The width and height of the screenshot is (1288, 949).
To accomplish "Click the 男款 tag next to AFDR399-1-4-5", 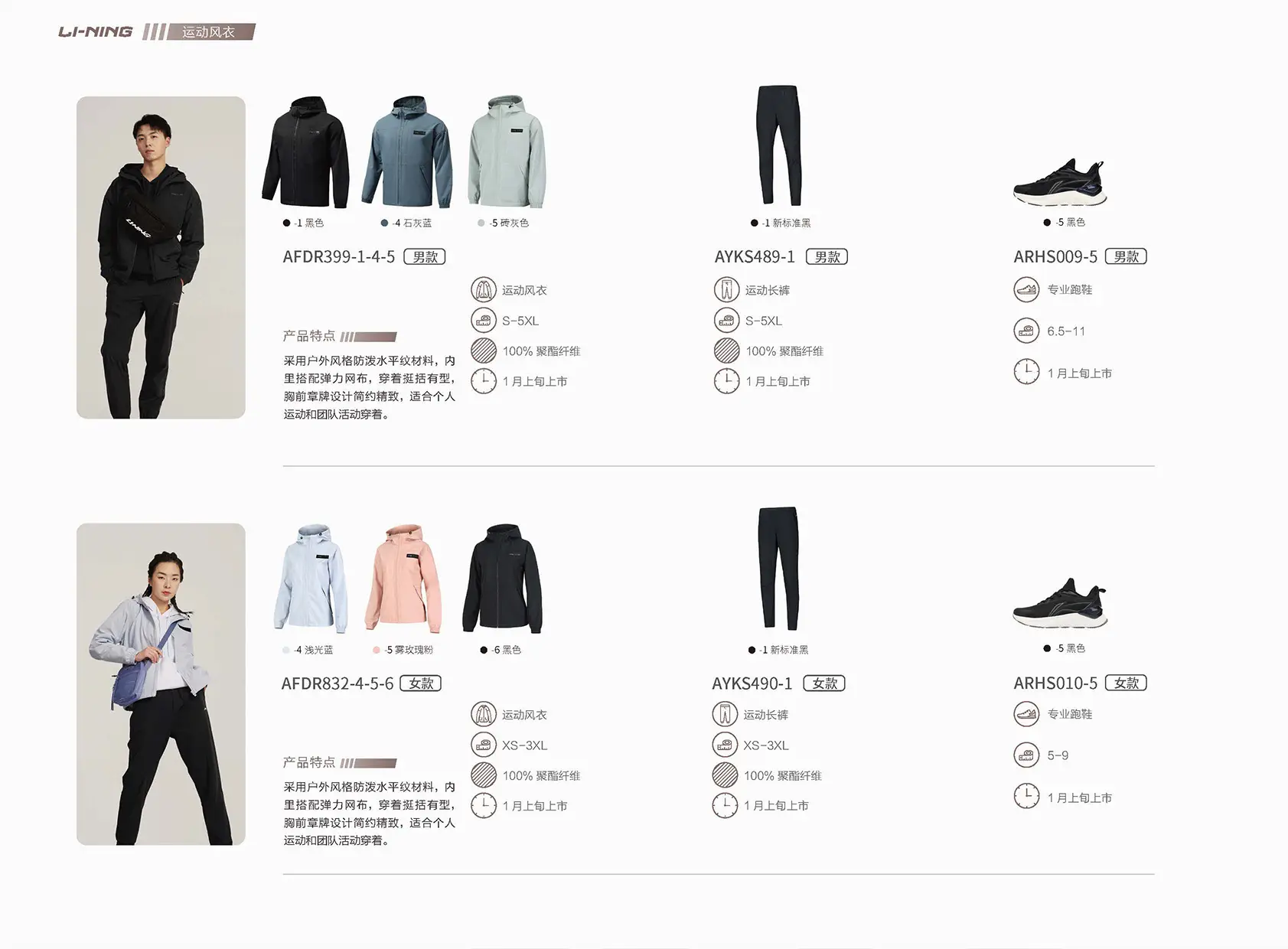I will click(425, 257).
